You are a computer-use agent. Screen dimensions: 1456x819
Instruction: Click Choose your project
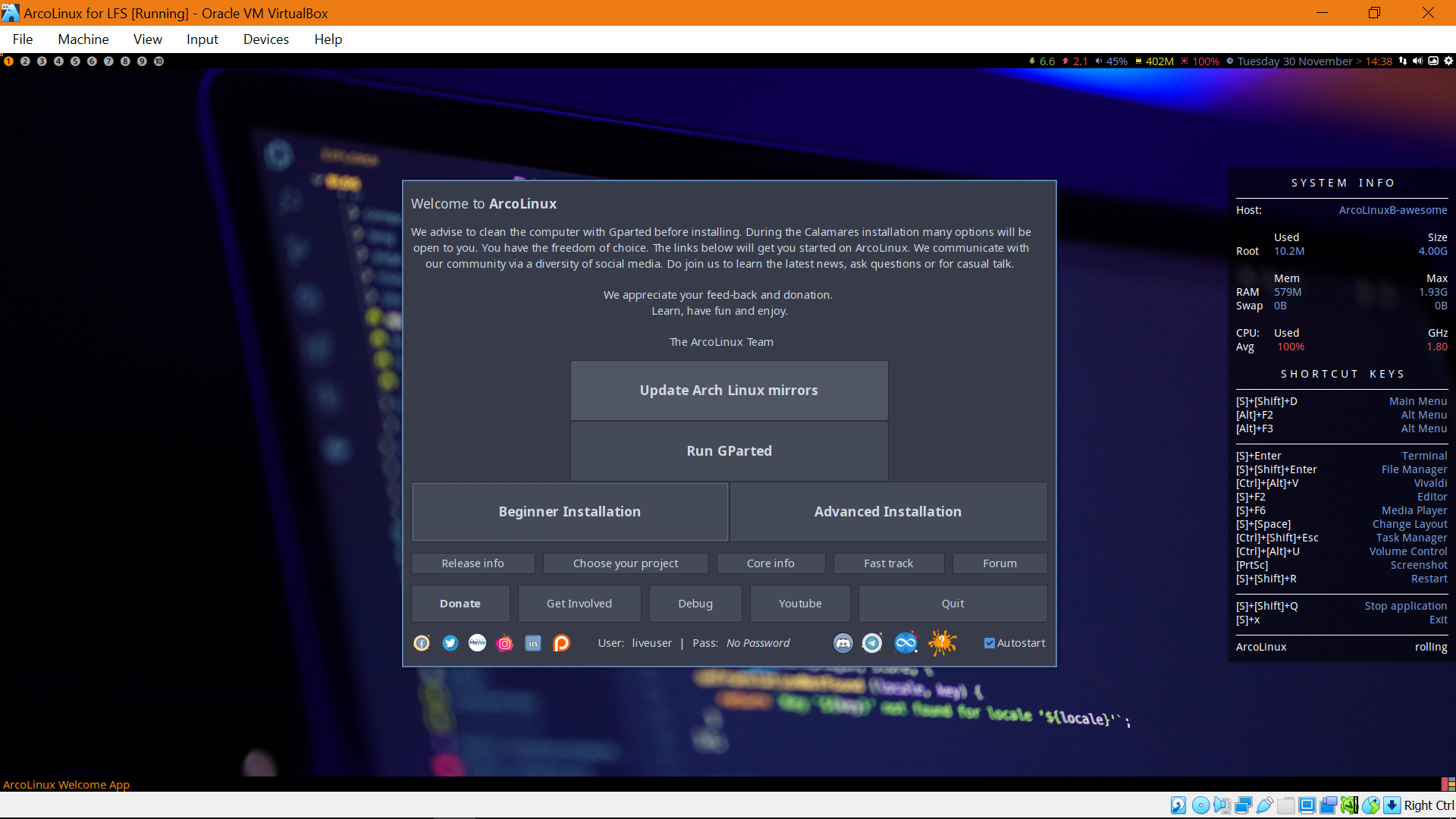626,563
